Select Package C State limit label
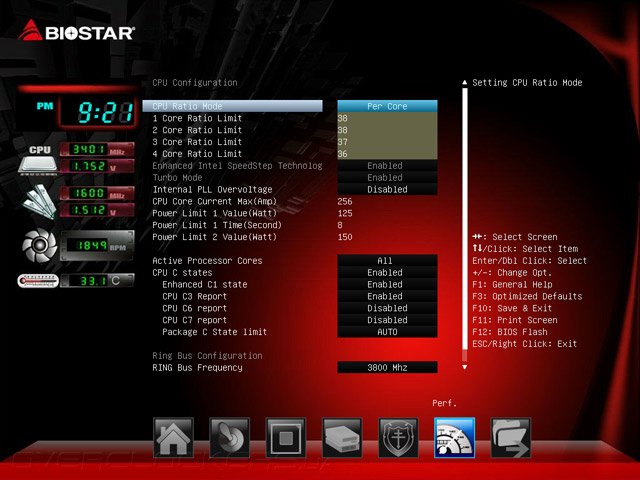Viewport: 640px width, 480px height. click(215, 332)
